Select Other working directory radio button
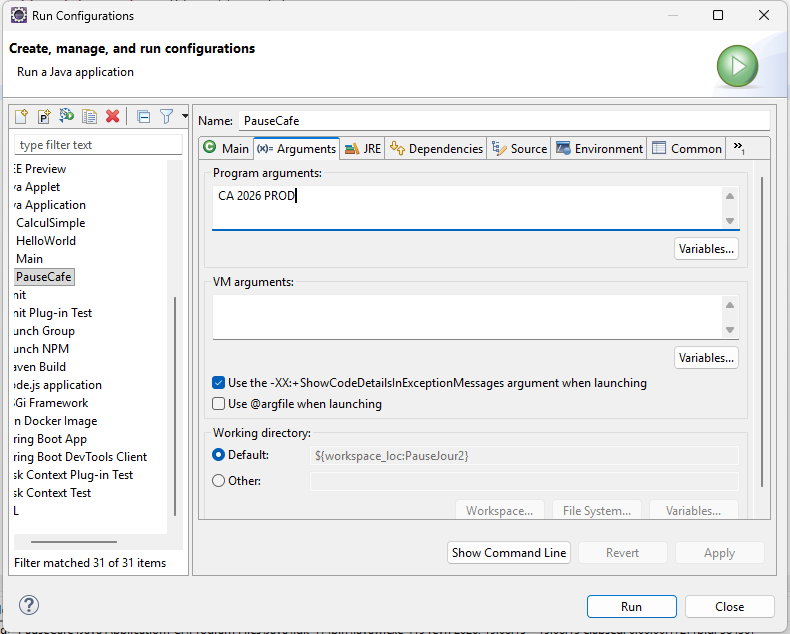Image resolution: width=790 pixels, height=634 pixels. 219,481
